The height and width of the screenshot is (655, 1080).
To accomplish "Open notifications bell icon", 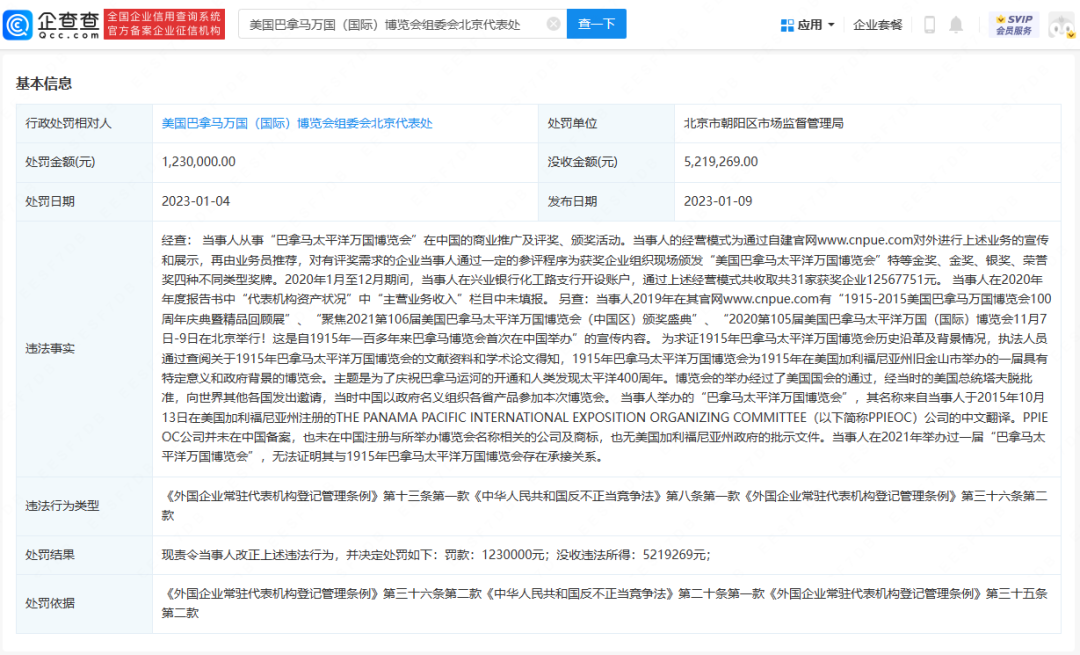I will [956, 25].
